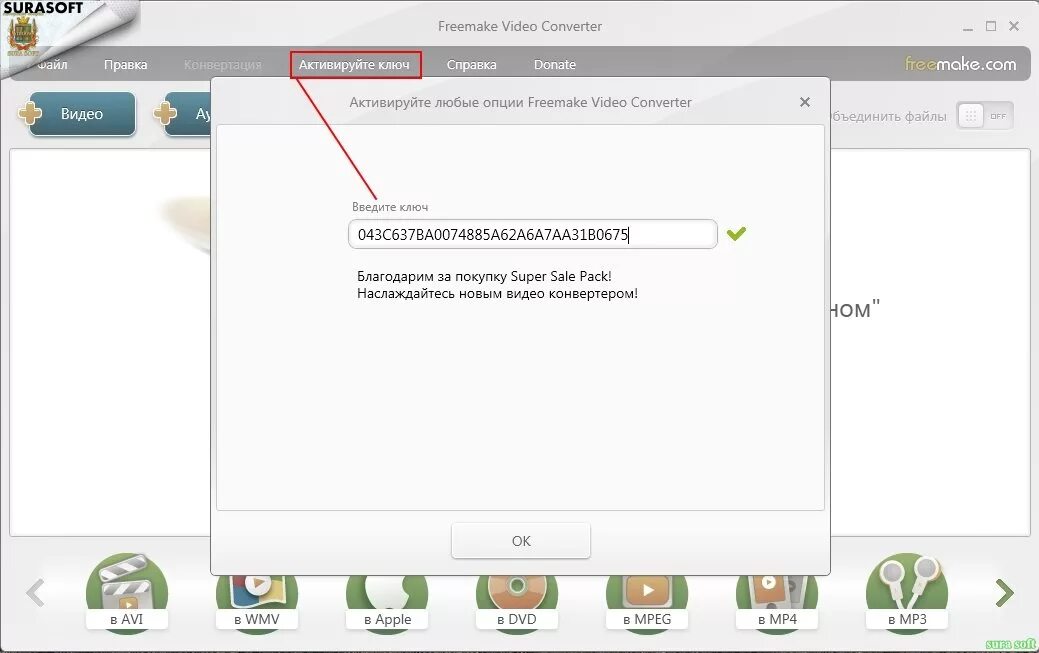Open the Правка menu
This screenshot has height=653, width=1039.
[125, 65]
